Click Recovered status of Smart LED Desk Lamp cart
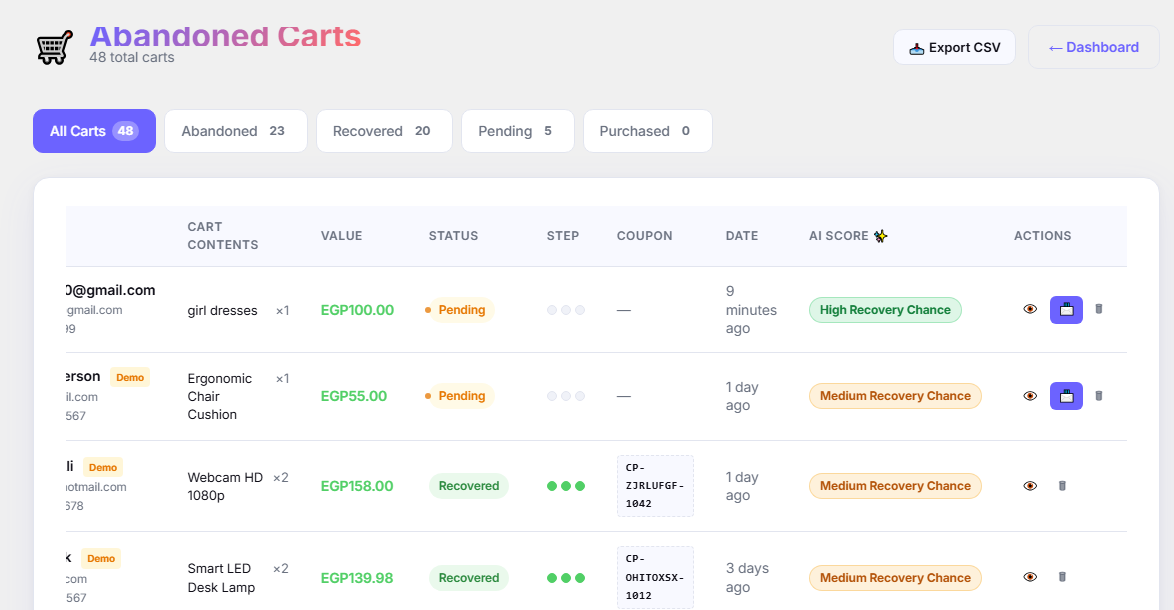Image resolution: width=1174 pixels, height=610 pixels. tap(469, 578)
